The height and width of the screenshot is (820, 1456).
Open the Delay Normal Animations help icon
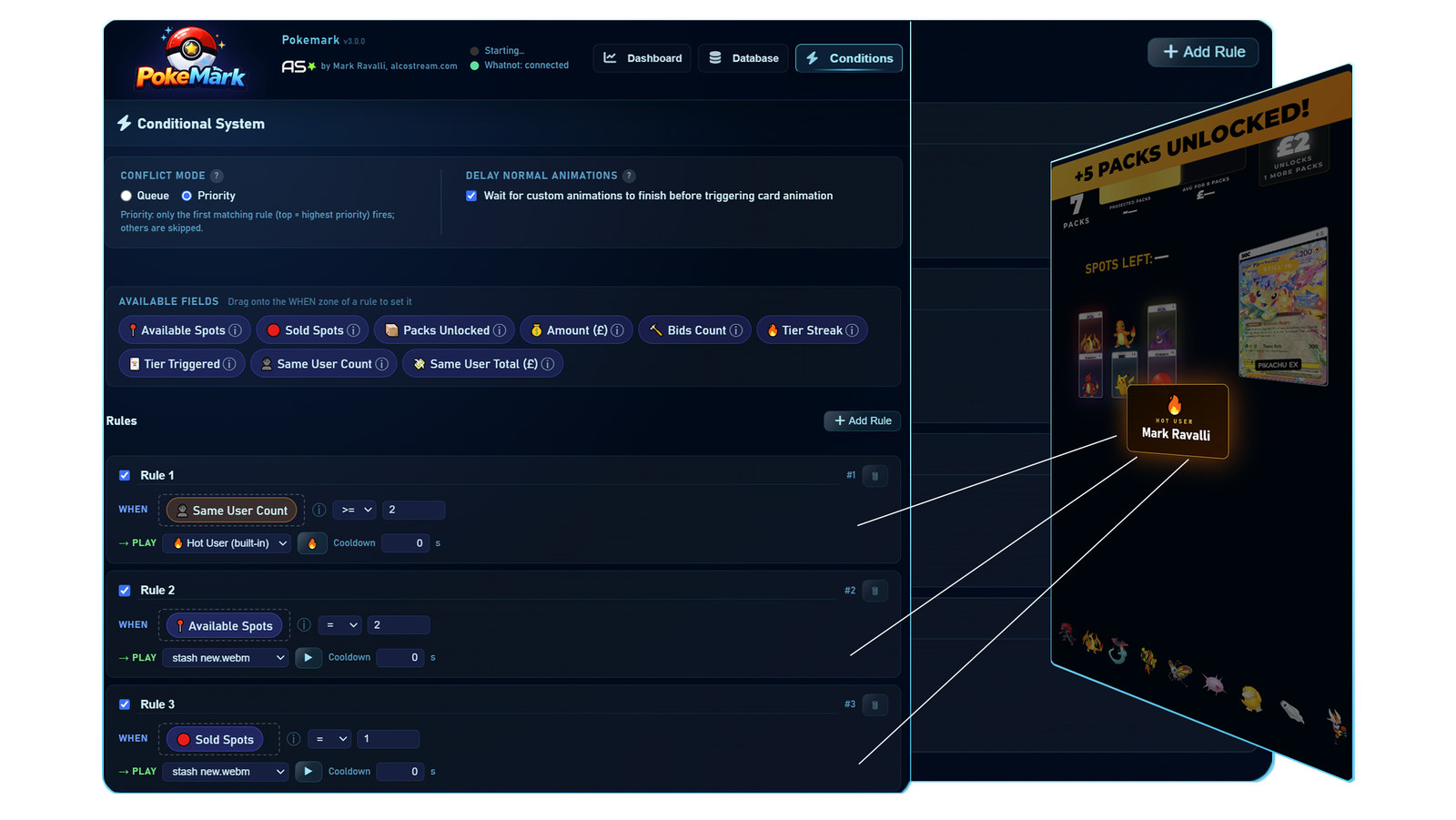629,176
